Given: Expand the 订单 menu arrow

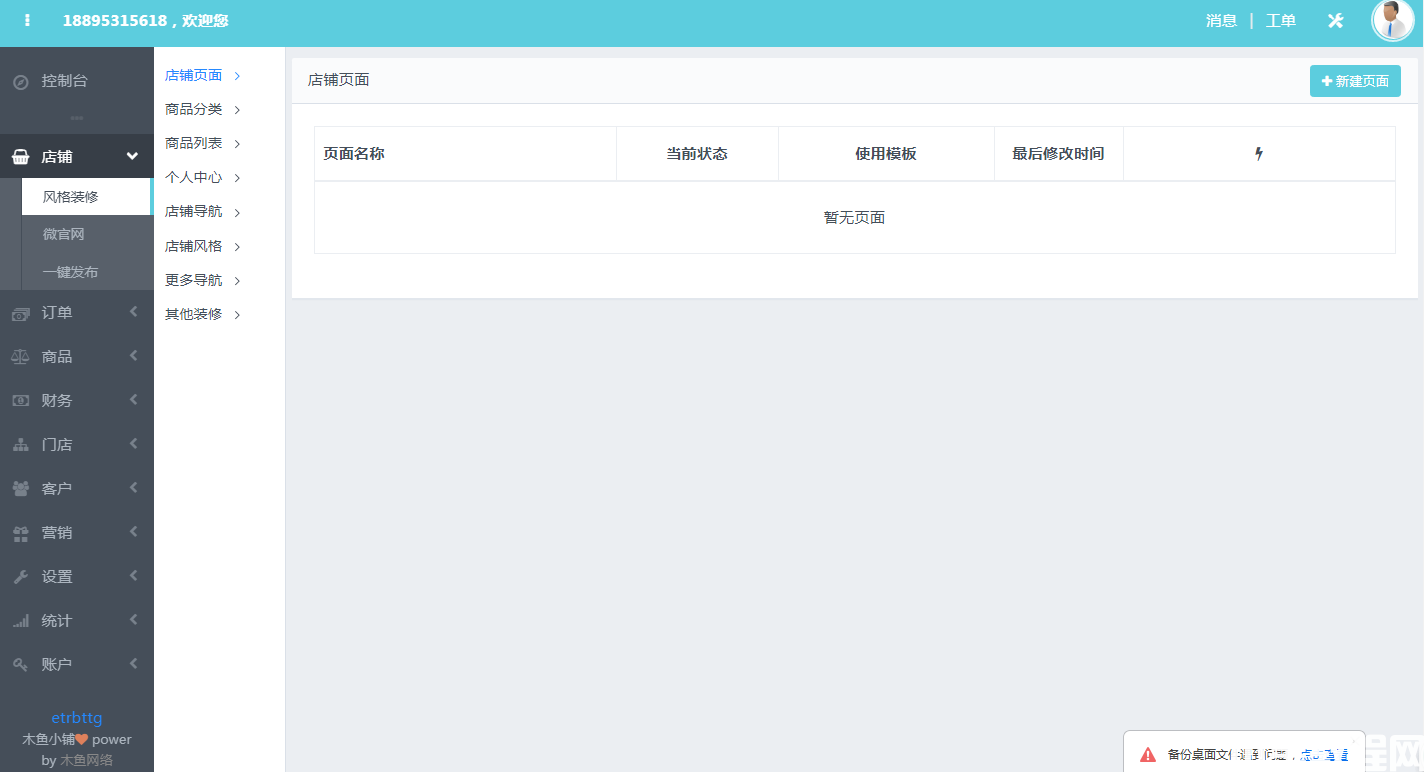Looking at the screenshot, I should 133,312.
